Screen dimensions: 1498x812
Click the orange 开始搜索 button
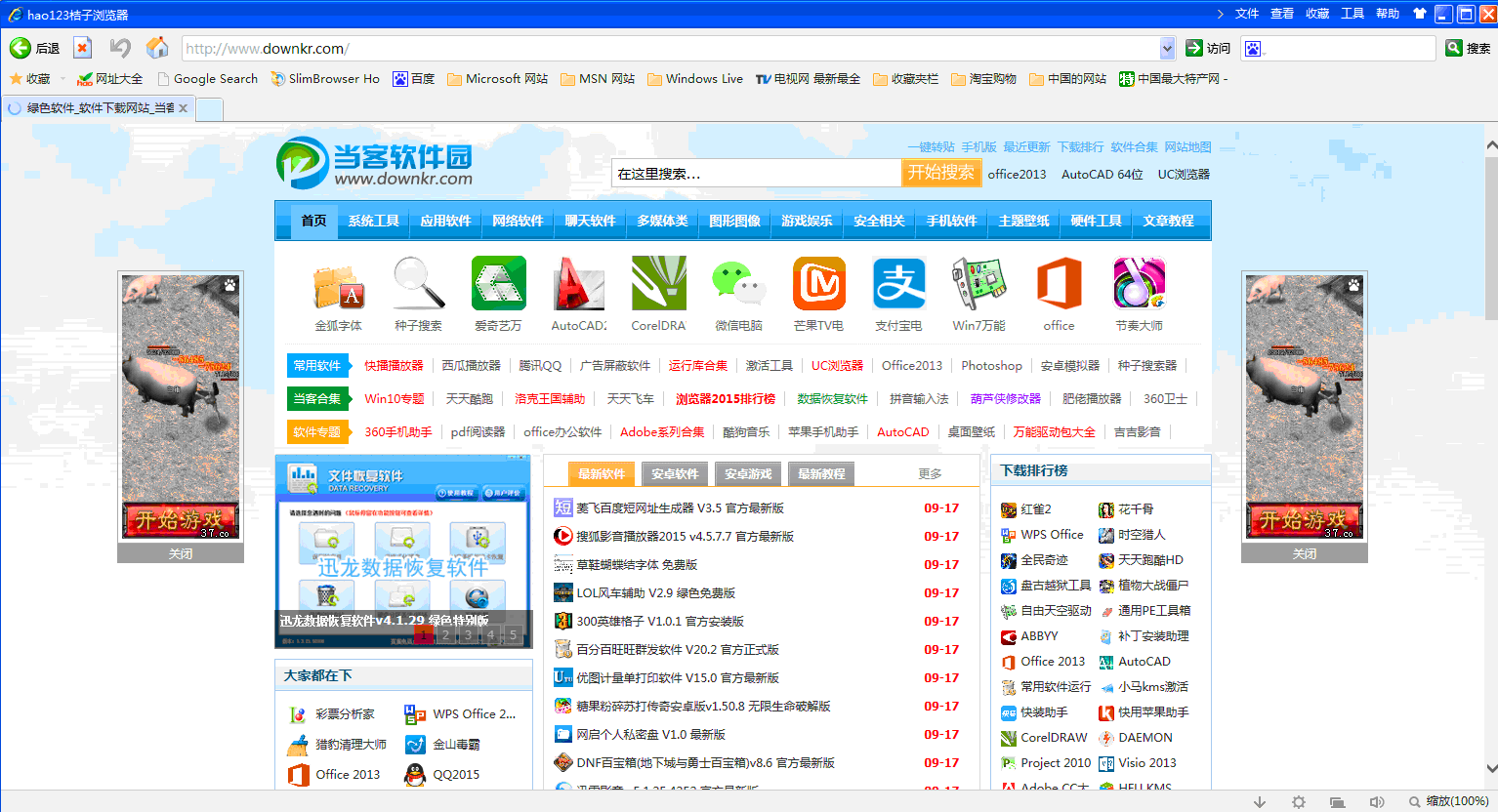pyautogui.click(x=941, y=173)
